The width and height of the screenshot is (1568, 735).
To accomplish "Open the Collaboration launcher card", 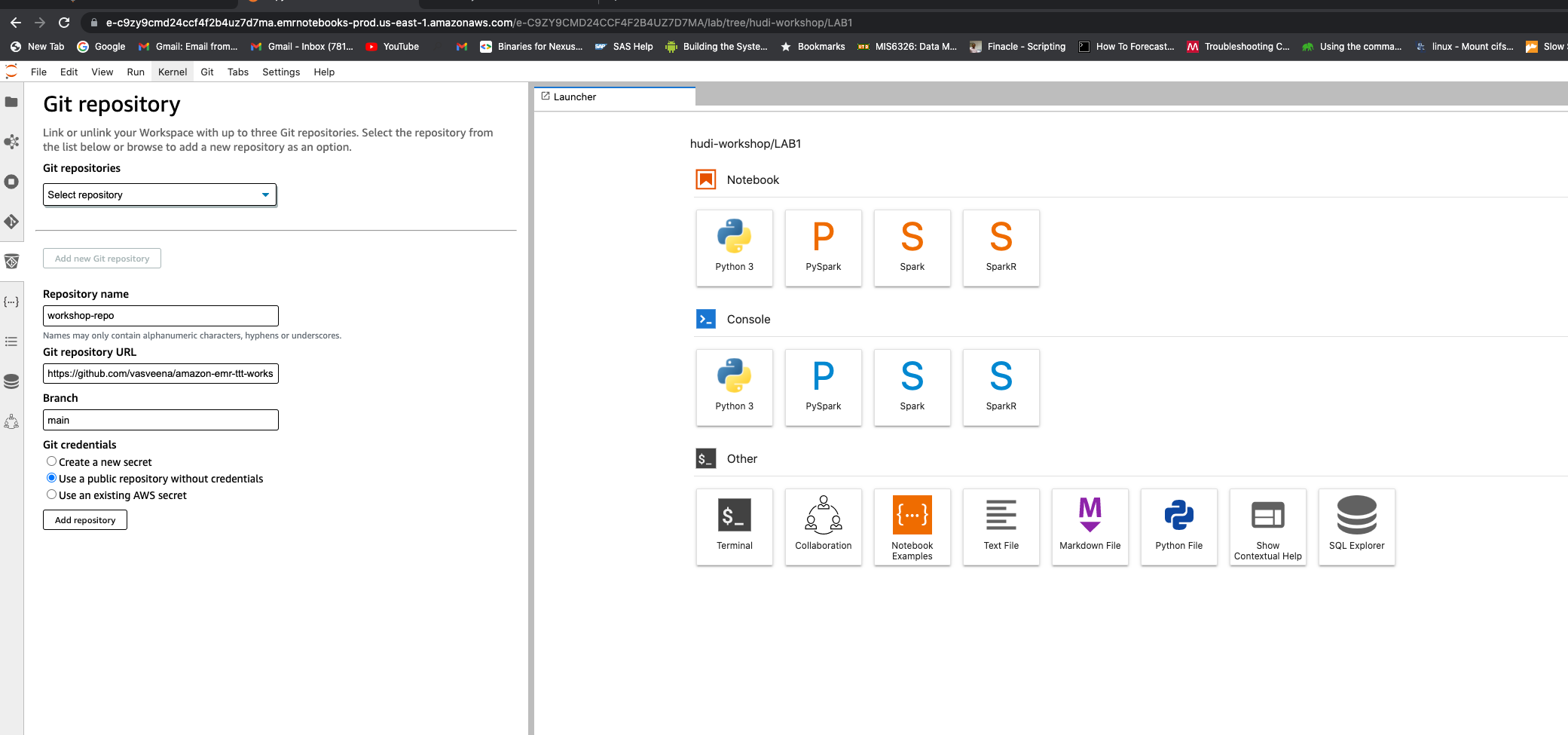I will pos(823,527).
